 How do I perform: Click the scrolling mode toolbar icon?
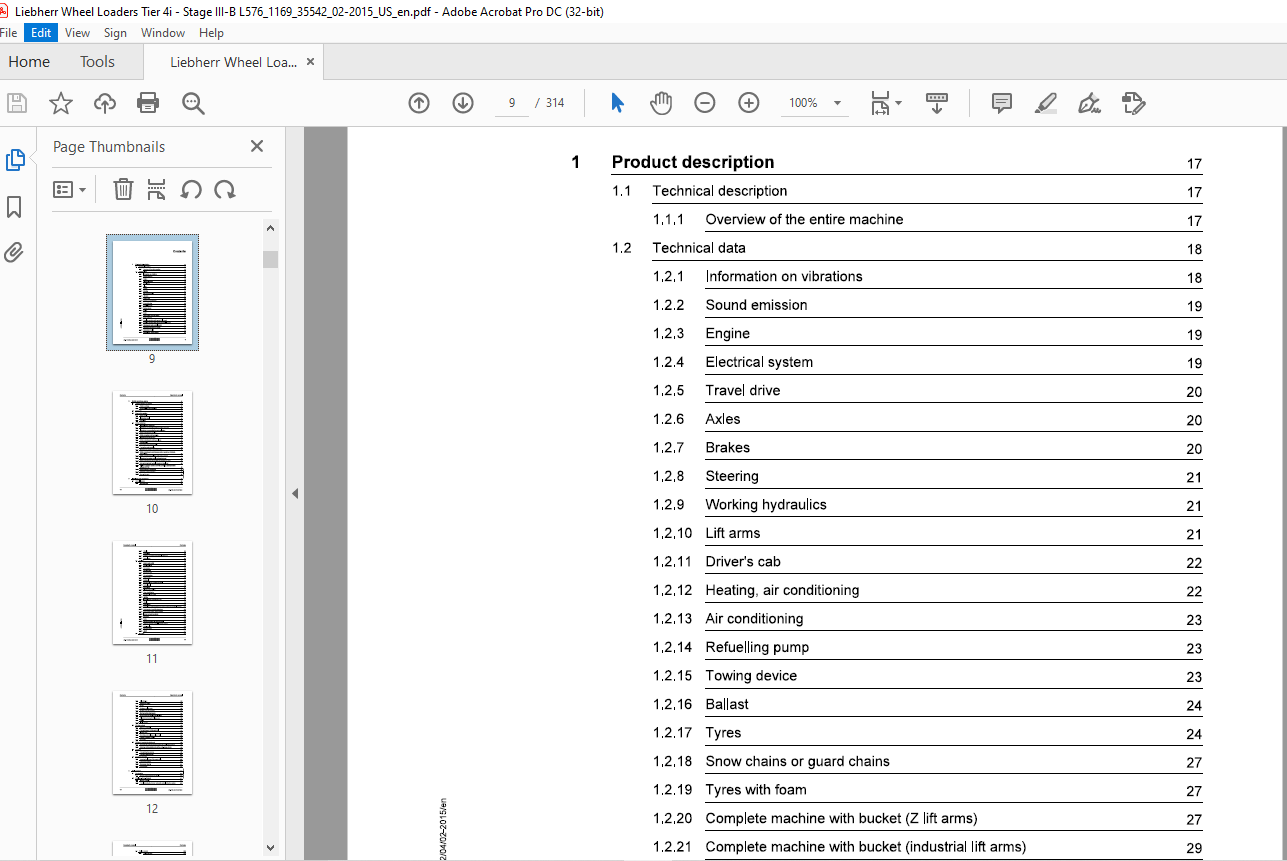click(937, 103)
